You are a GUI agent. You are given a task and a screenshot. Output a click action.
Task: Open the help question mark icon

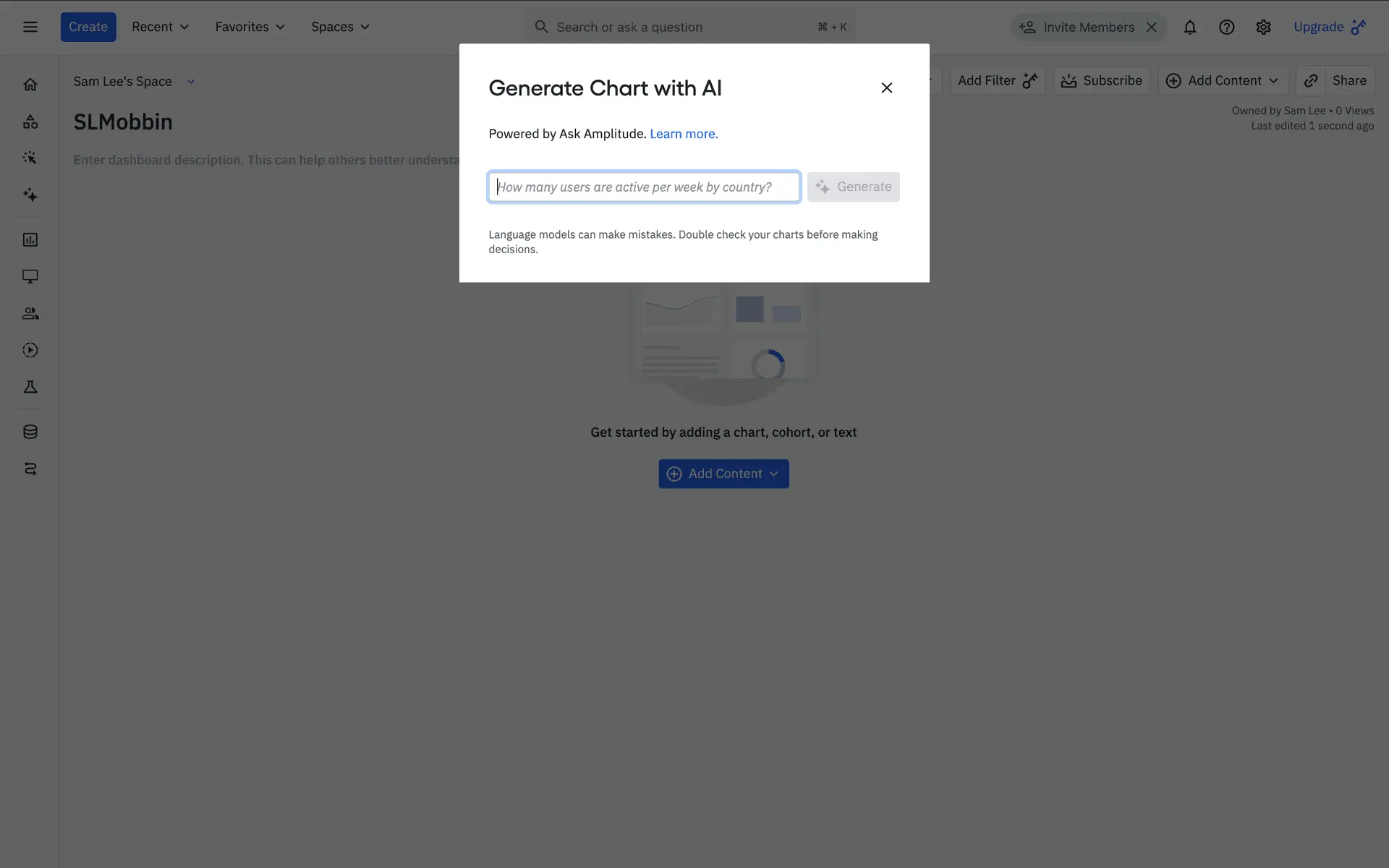pyautogui.click(x=1226, y=27)
